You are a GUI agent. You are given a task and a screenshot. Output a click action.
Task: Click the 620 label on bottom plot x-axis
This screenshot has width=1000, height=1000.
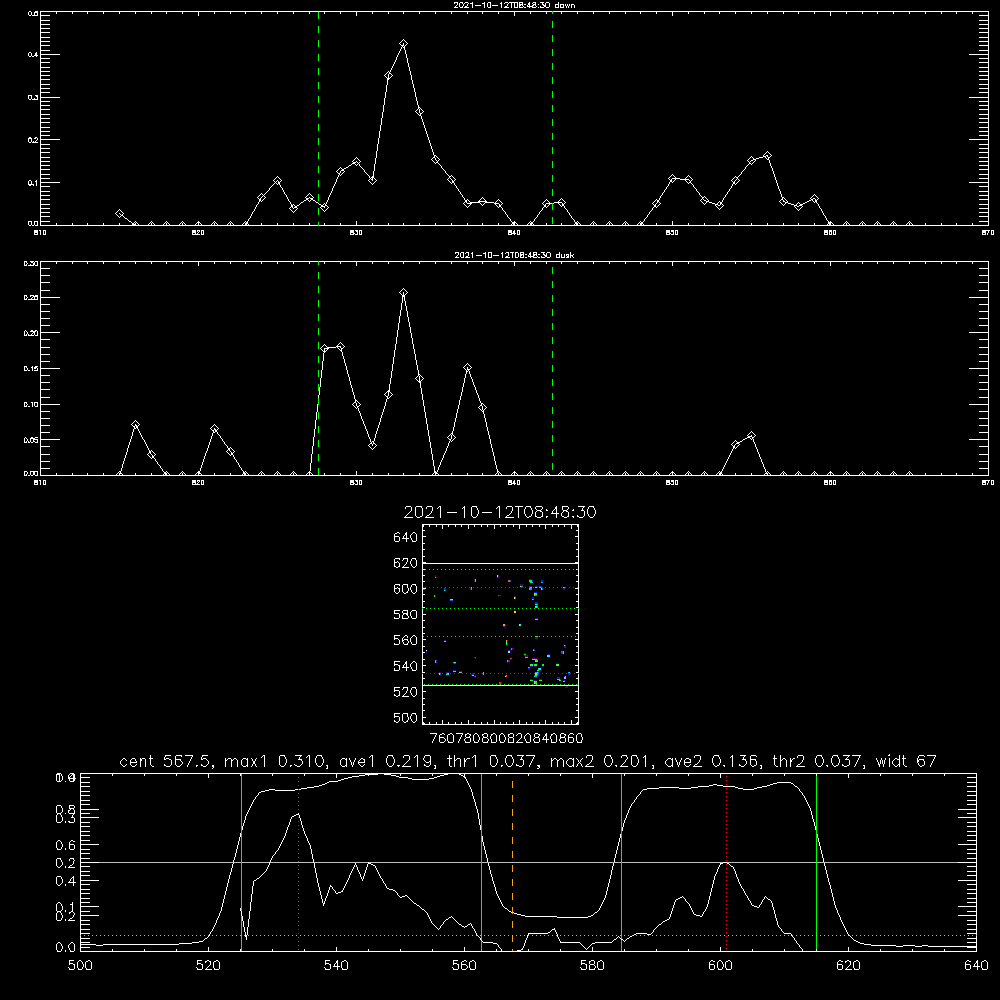[848, 966]
